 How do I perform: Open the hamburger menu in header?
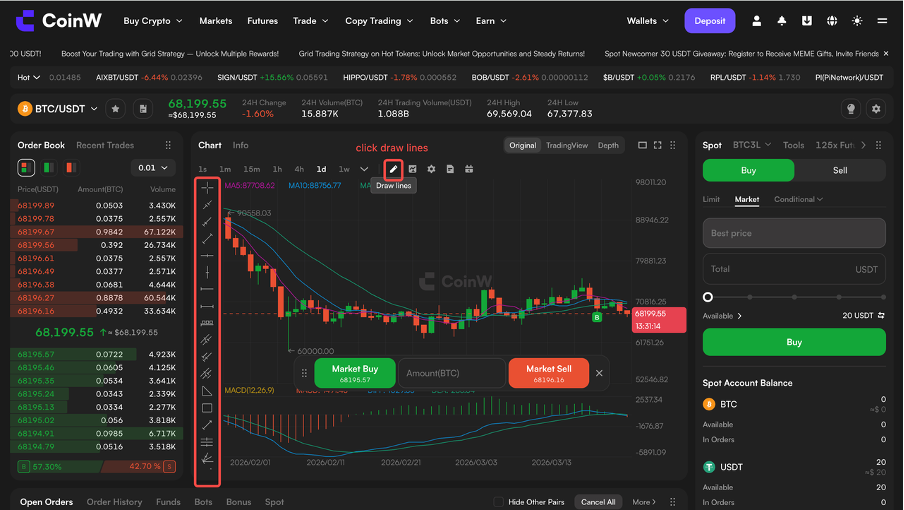coord(882,21)
